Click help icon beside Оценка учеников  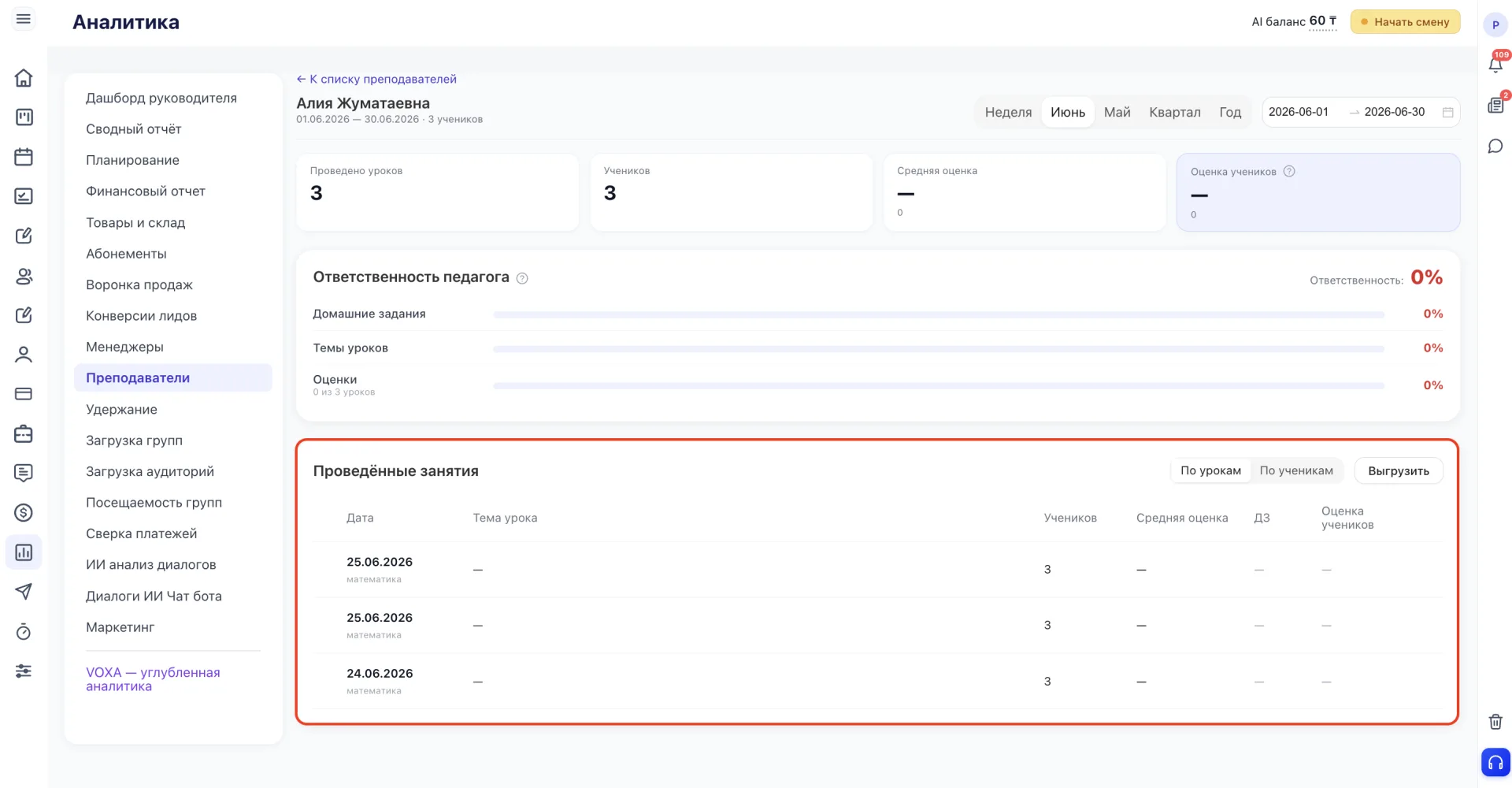1289,171
